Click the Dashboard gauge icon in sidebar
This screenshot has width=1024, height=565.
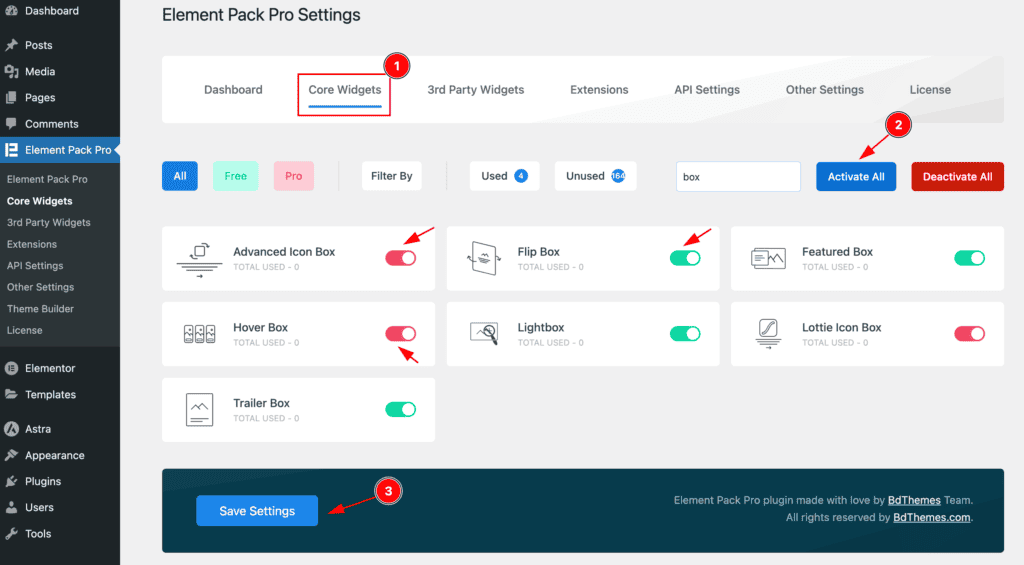[x=11, y=10]
